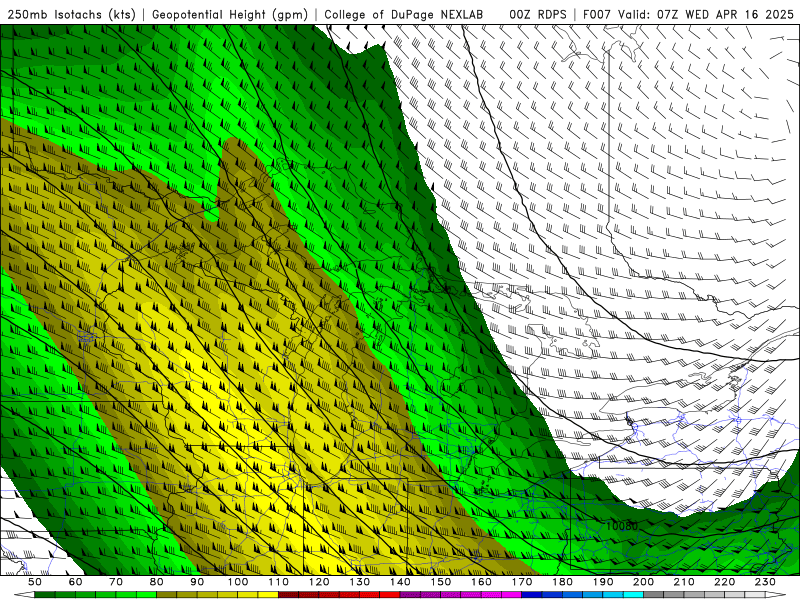Screen dimensions: 800x600
Task: Click the '100' legend scale value
Action: click(x=238, y=582)
